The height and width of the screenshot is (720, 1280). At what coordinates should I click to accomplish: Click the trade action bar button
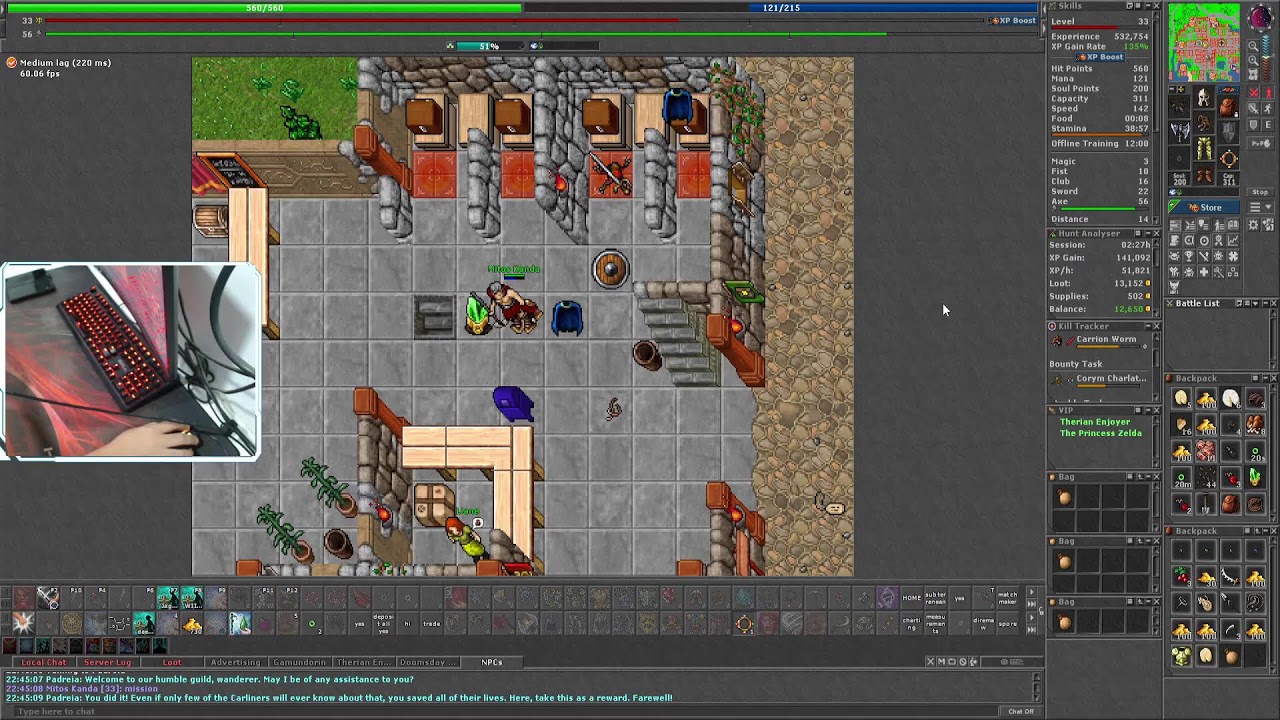[x=432, y=623]
